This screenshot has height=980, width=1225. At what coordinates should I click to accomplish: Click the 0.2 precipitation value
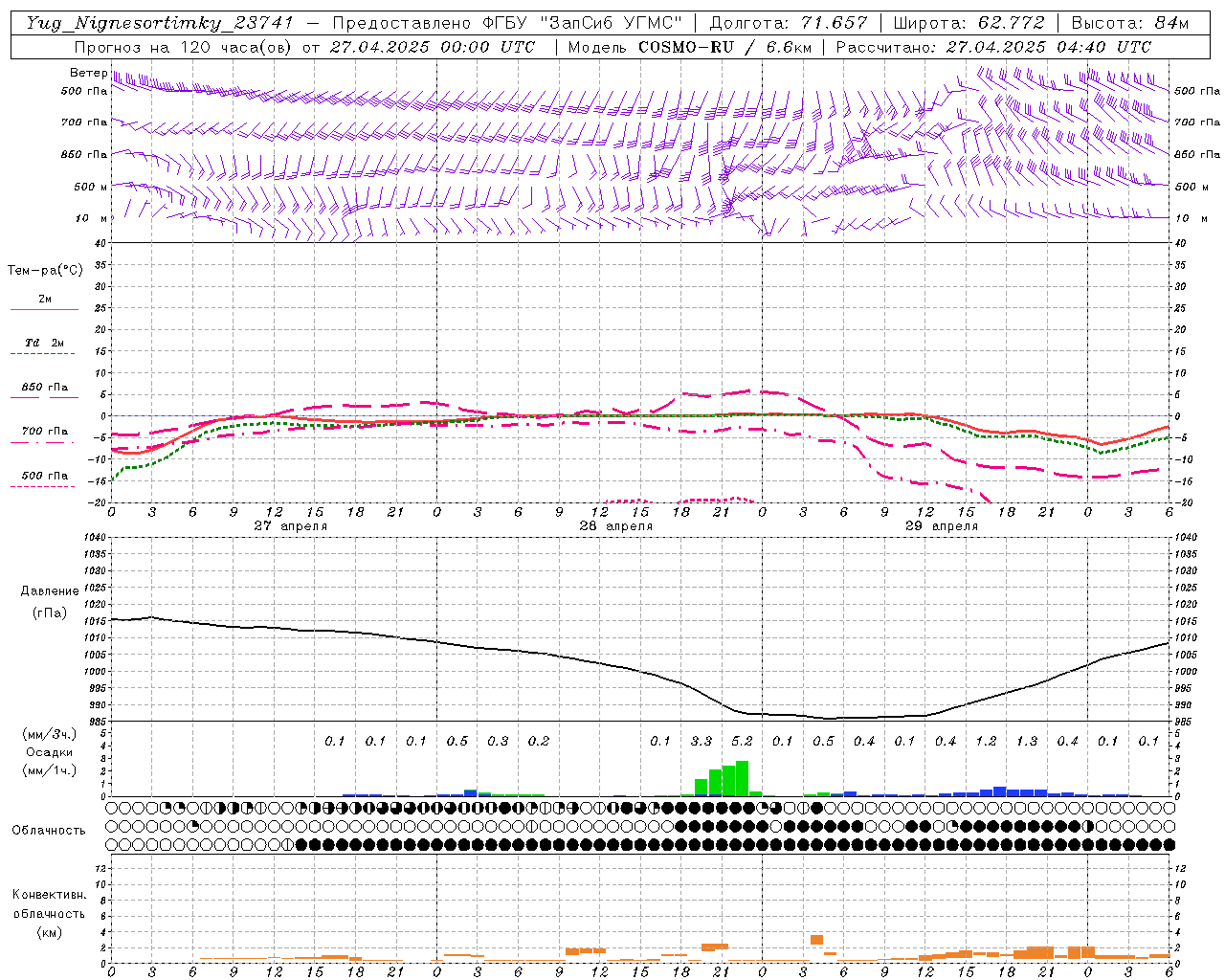pos(539,741)
